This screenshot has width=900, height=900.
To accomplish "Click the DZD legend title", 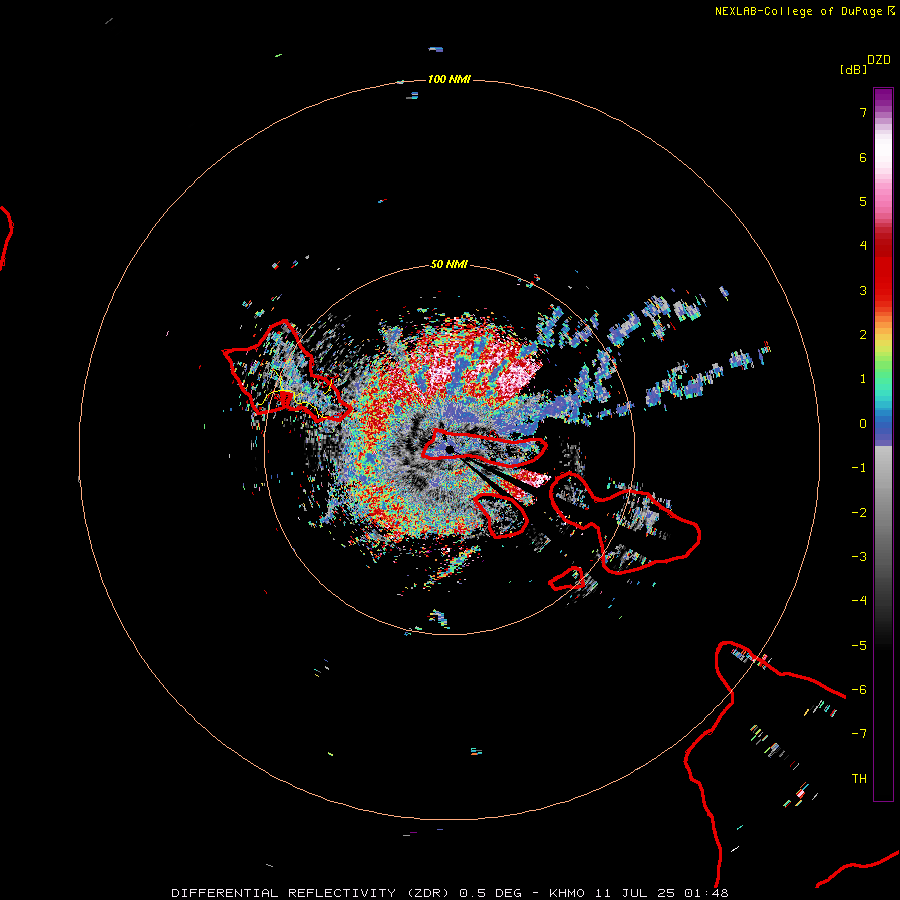I will tap(879, 60).
